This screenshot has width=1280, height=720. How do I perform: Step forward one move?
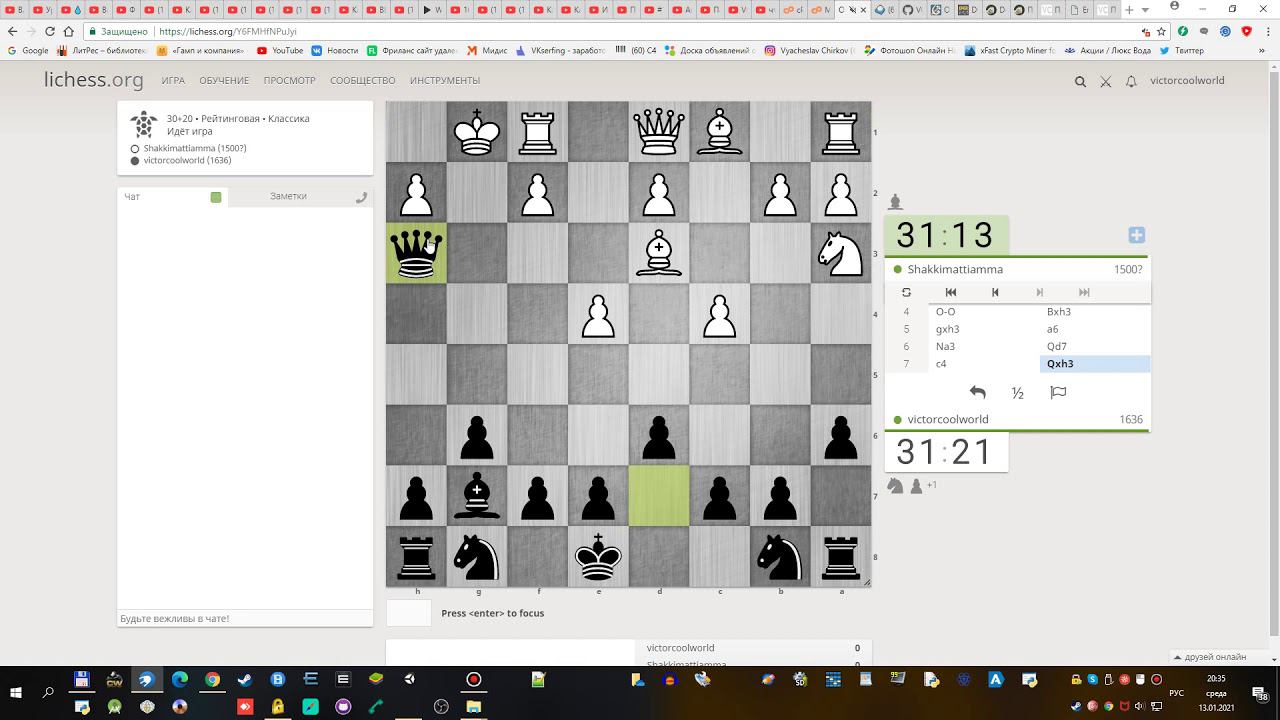1040,292
